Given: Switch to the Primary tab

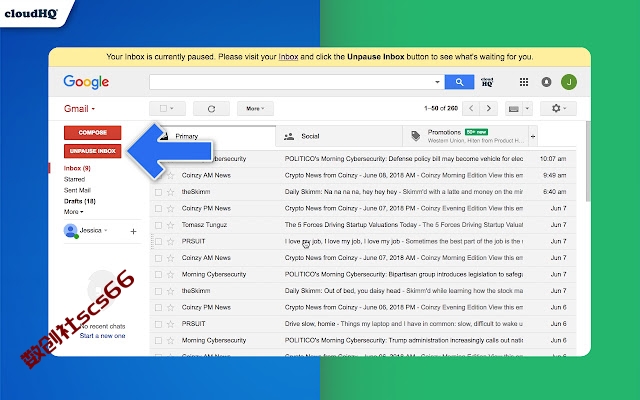Looking at the screenshot, I should [214, 136].
